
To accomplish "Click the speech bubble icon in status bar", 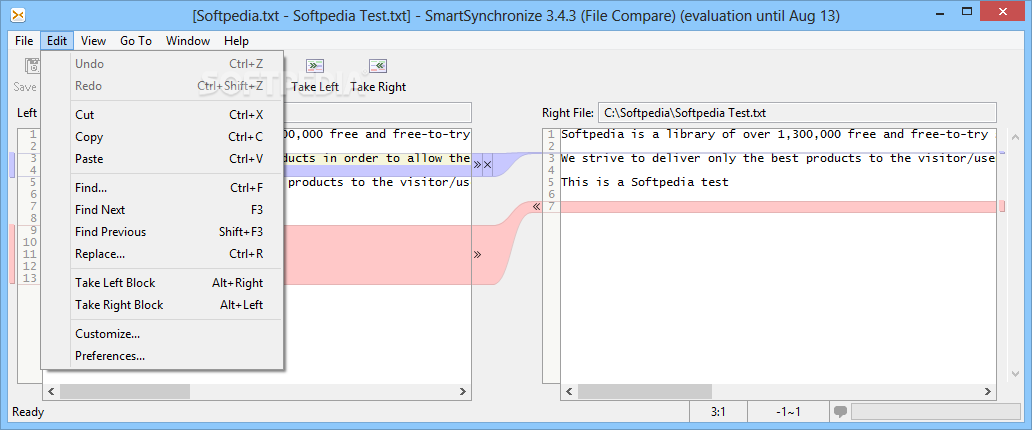I will coord(840,412).
